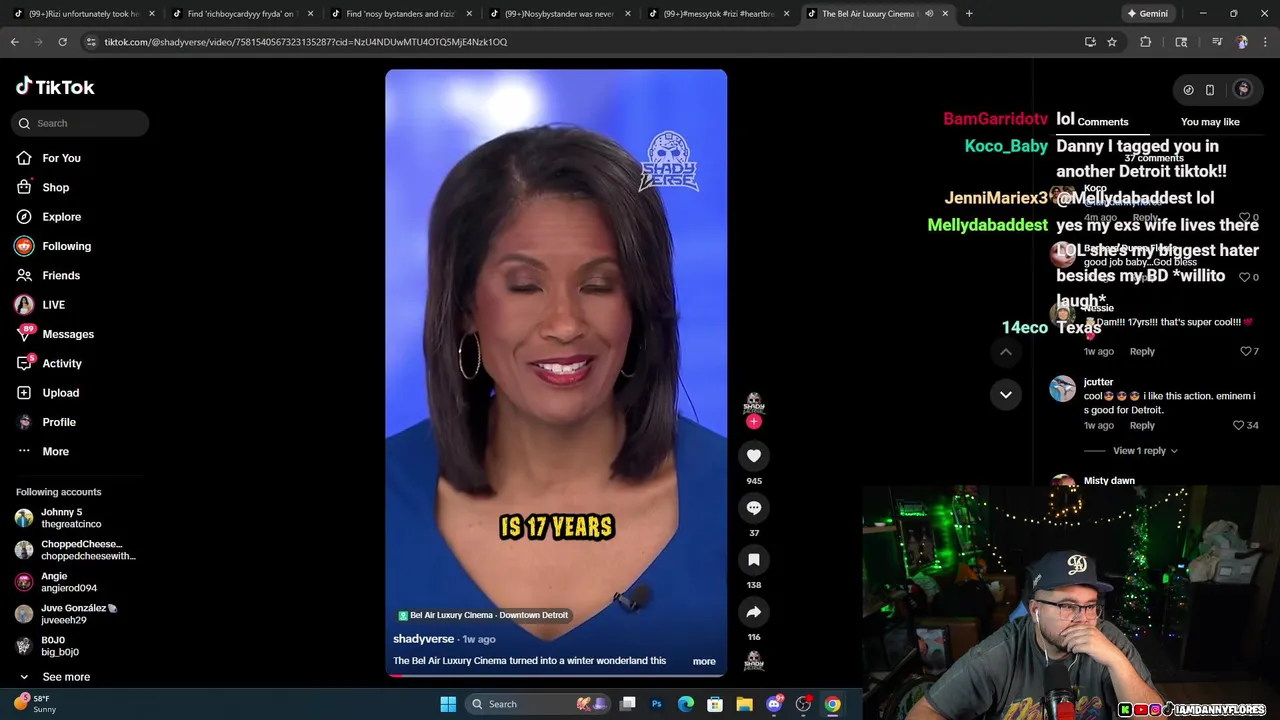Open profile avatar at top right

coord(1243,89)
